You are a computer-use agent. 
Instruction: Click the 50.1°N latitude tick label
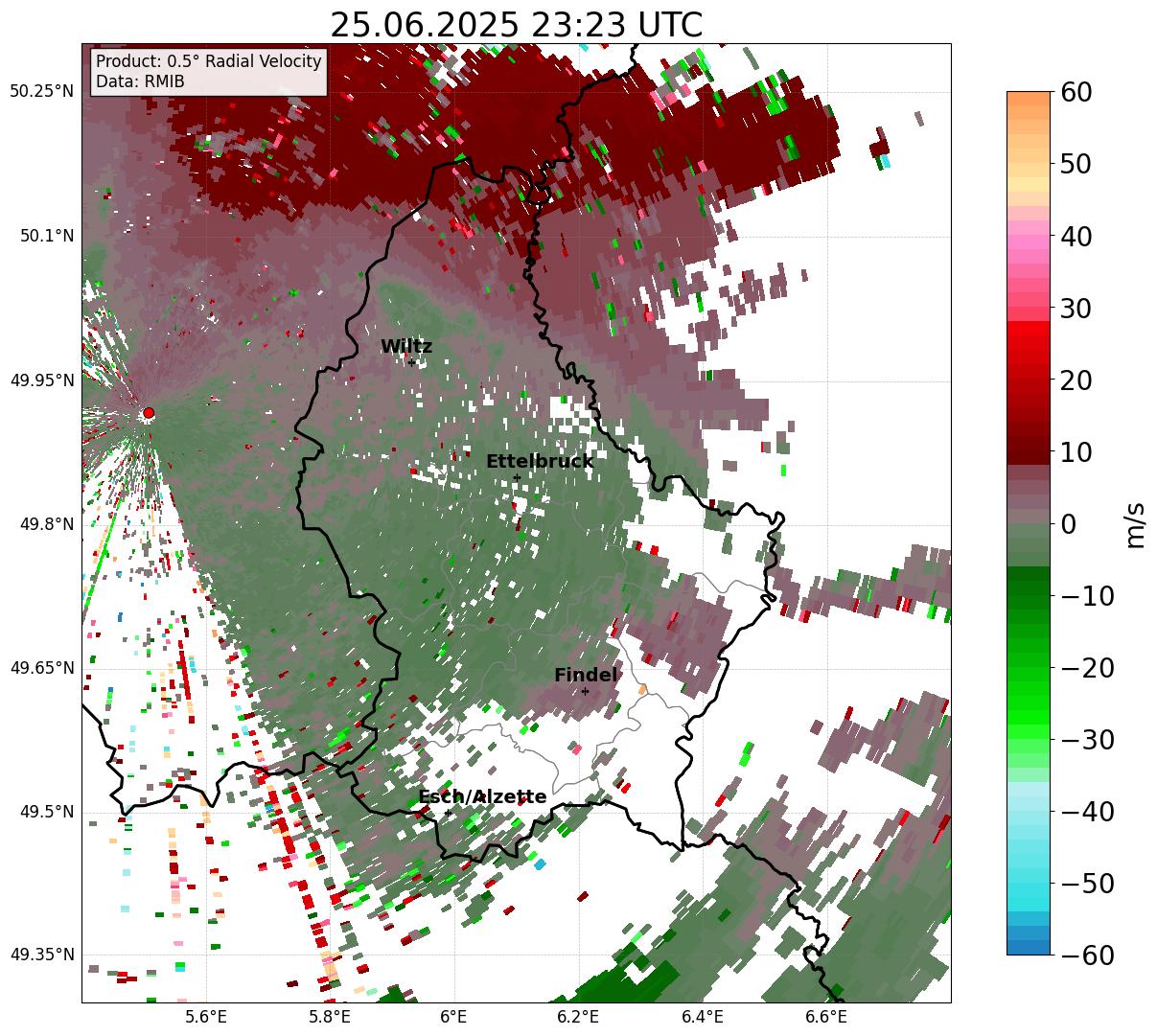[x=46, y=236]
